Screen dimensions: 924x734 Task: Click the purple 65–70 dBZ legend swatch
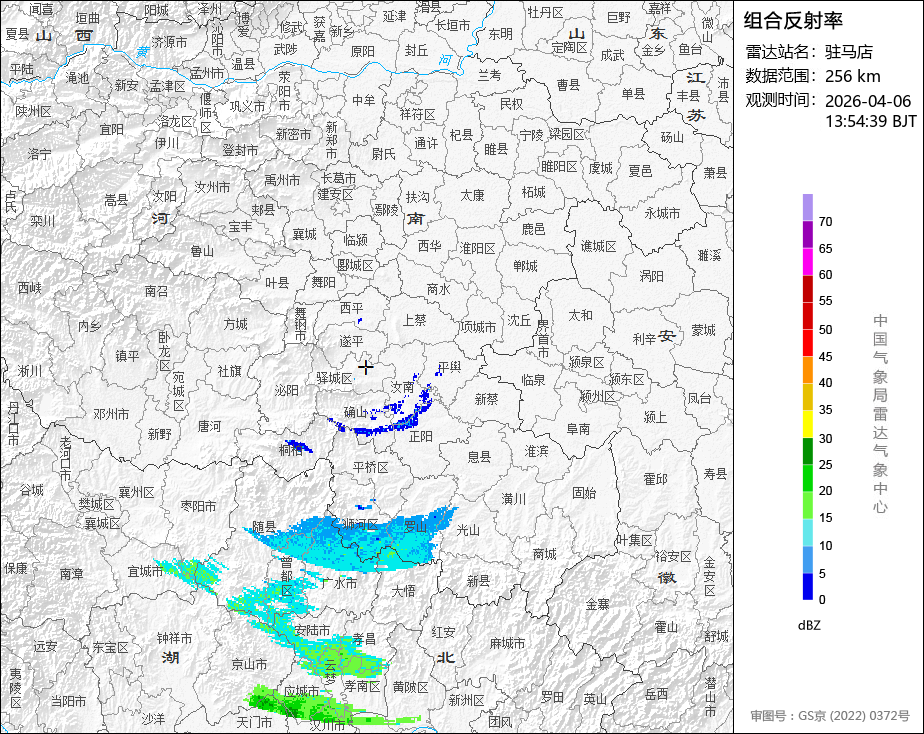click(807, 234)
